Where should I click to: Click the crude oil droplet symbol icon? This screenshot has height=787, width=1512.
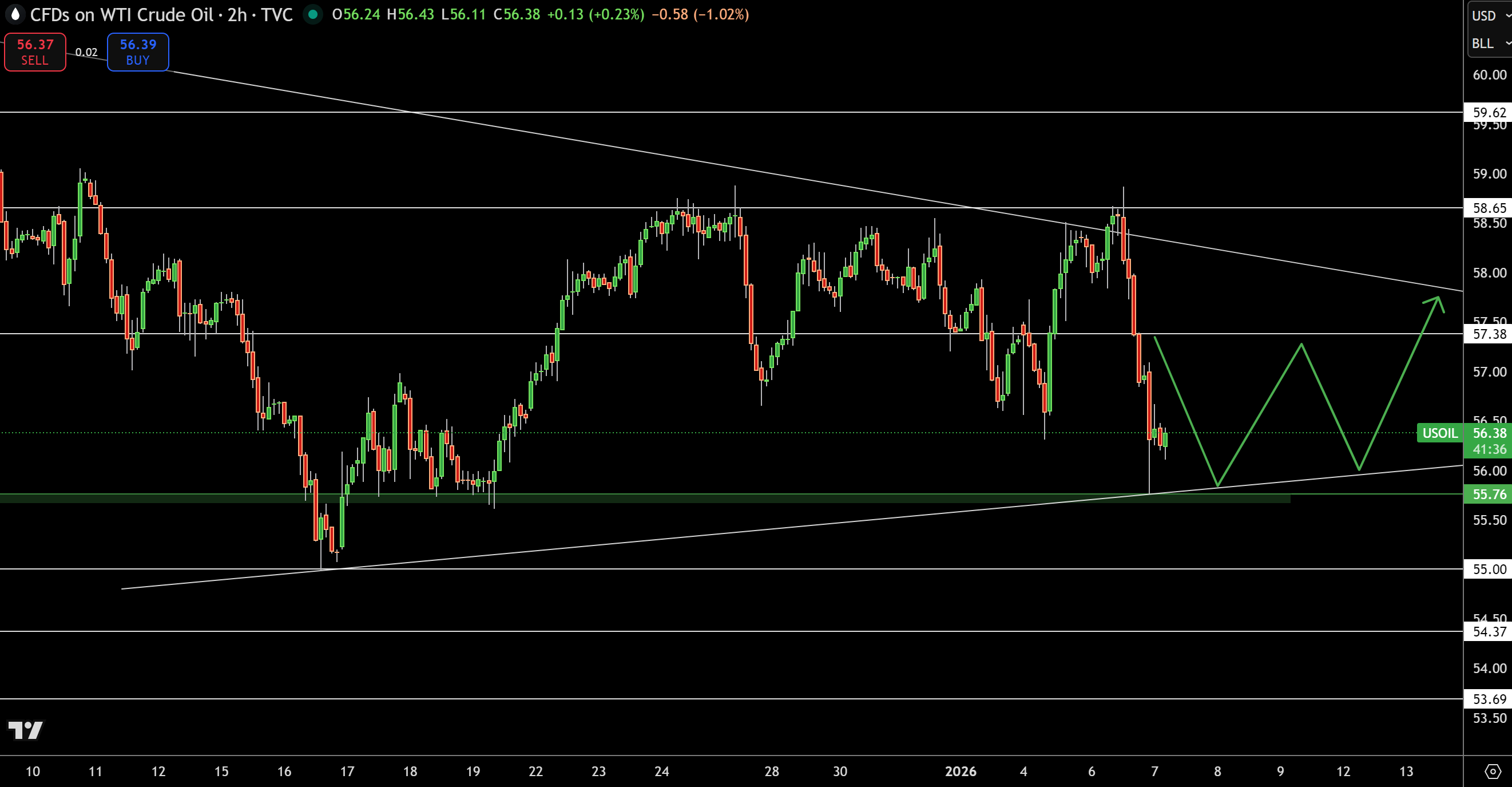pyautogui.click(x=15, y=15)
